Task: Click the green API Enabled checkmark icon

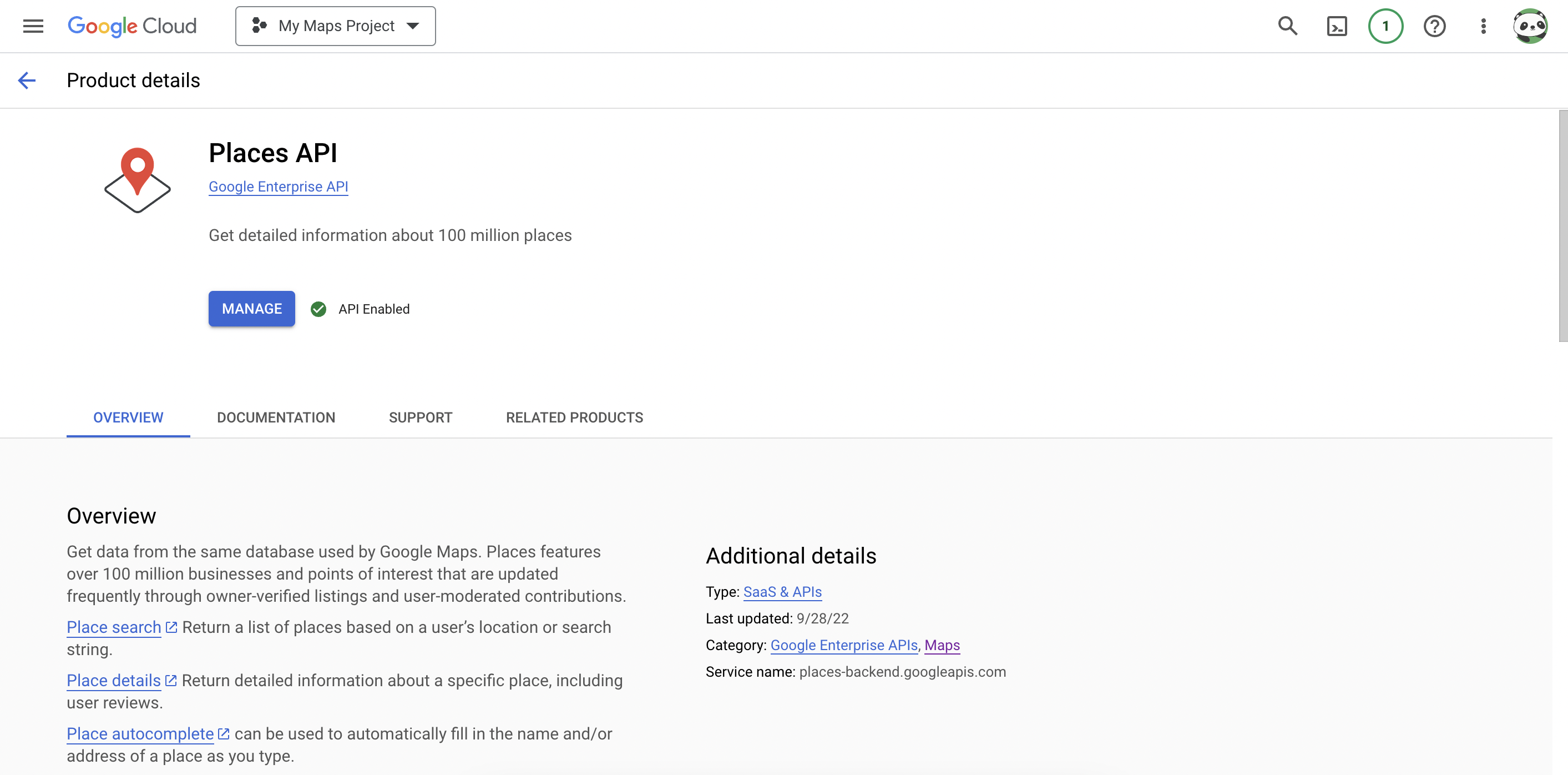Action: 318,309
